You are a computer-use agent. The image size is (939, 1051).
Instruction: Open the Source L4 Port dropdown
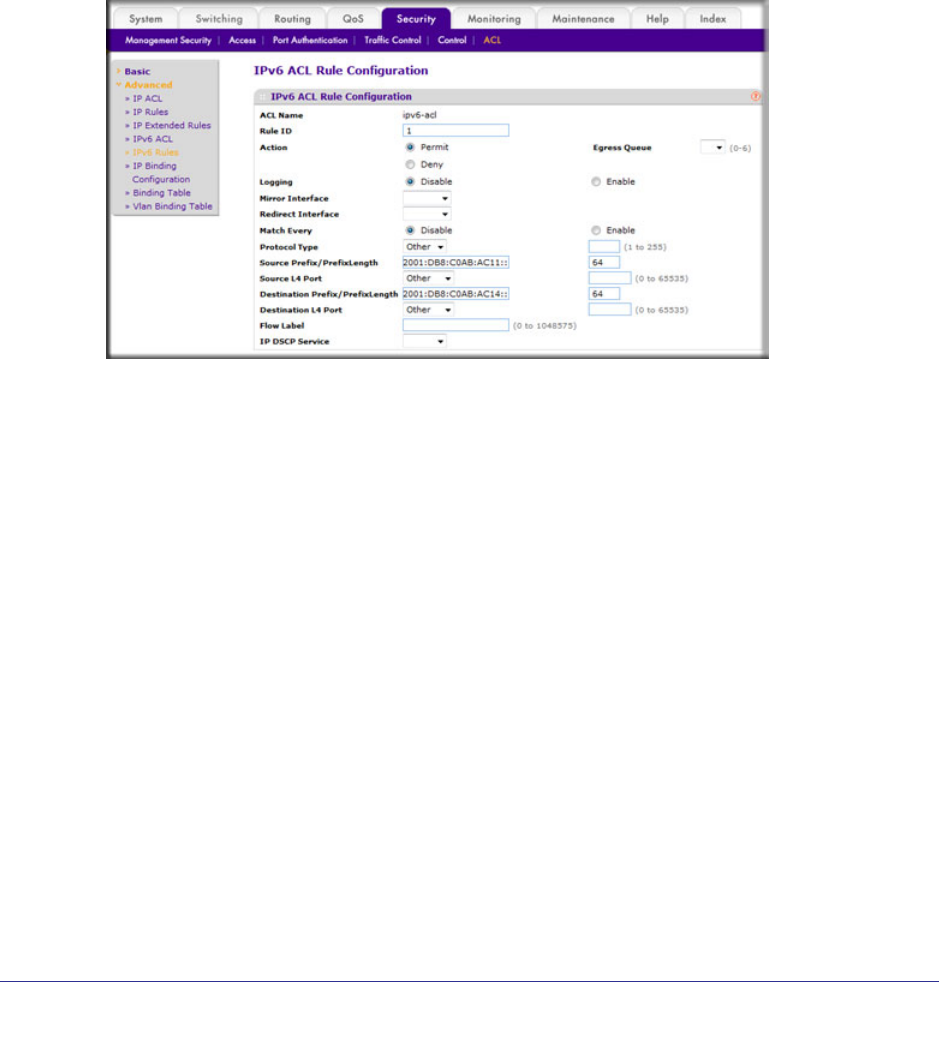tap(428, 279)
